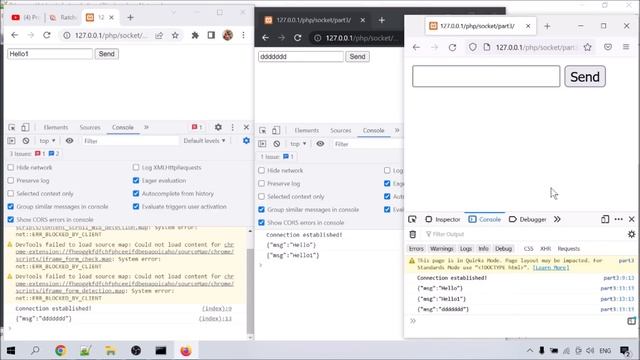Clear console in left DevTools
The height and width of the screenshot is (360, 640).
[26, 141]
